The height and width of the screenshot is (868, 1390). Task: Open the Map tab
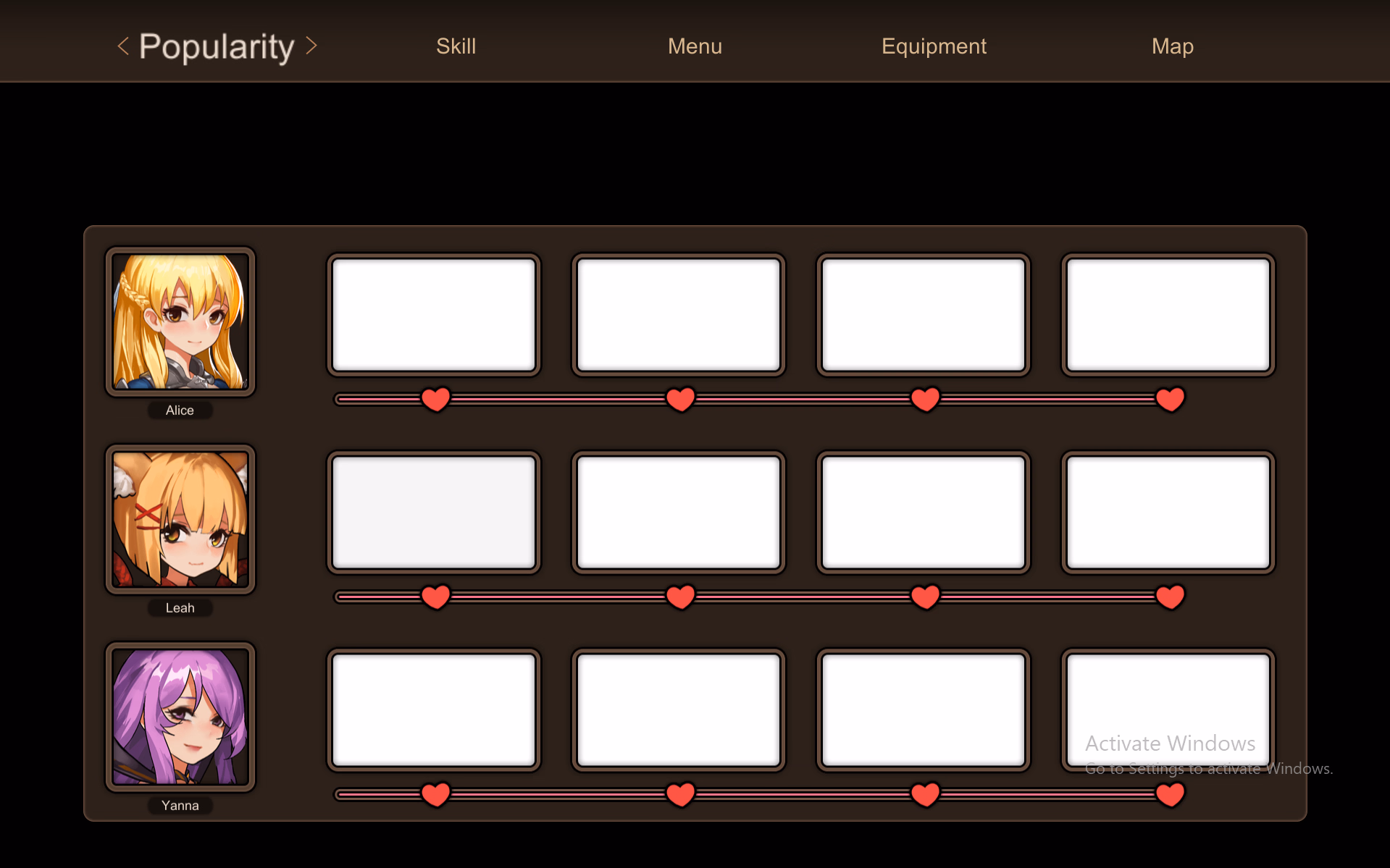point(1172,46)
